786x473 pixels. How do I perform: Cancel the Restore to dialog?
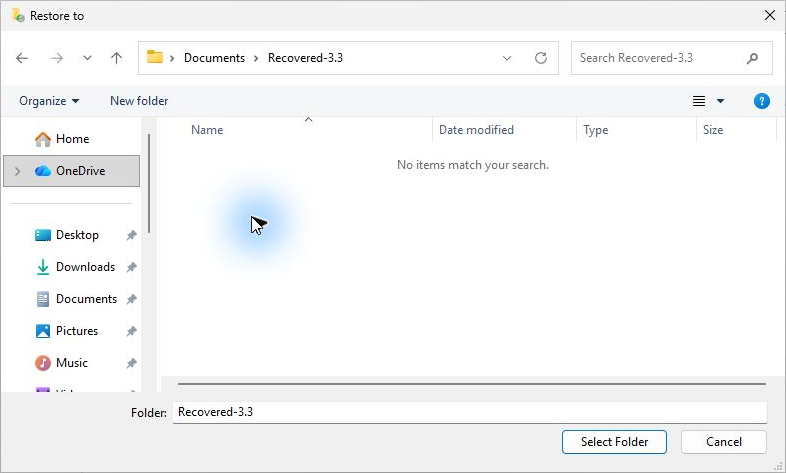(x=723, y=442)
